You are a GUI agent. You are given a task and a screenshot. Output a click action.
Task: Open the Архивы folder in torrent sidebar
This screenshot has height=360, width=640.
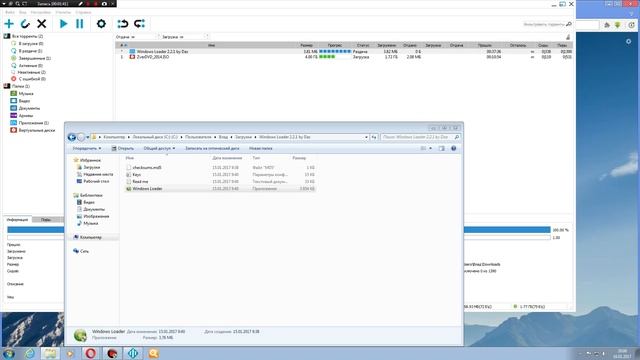coord(26,116)
